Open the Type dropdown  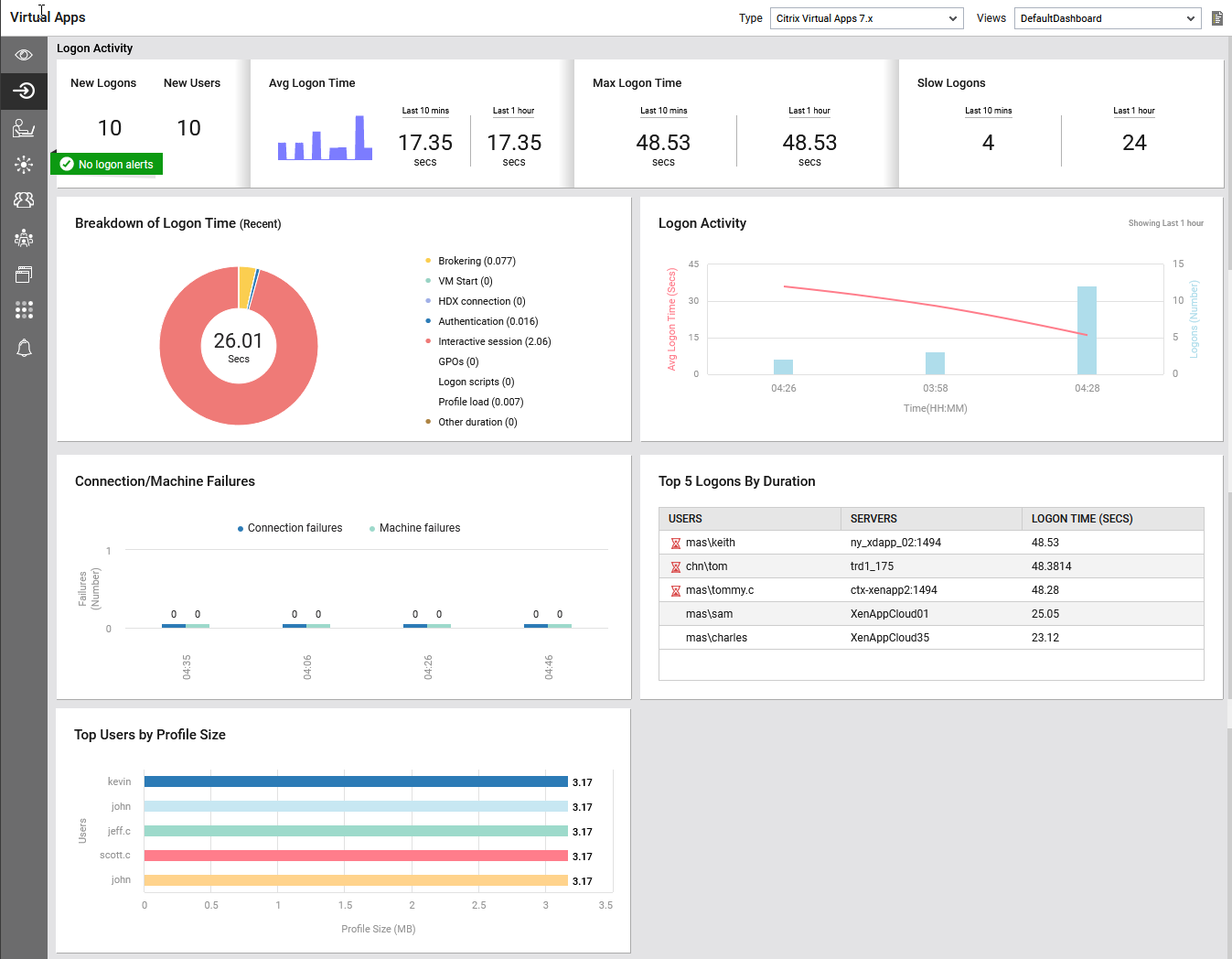[x=866, y=18]
